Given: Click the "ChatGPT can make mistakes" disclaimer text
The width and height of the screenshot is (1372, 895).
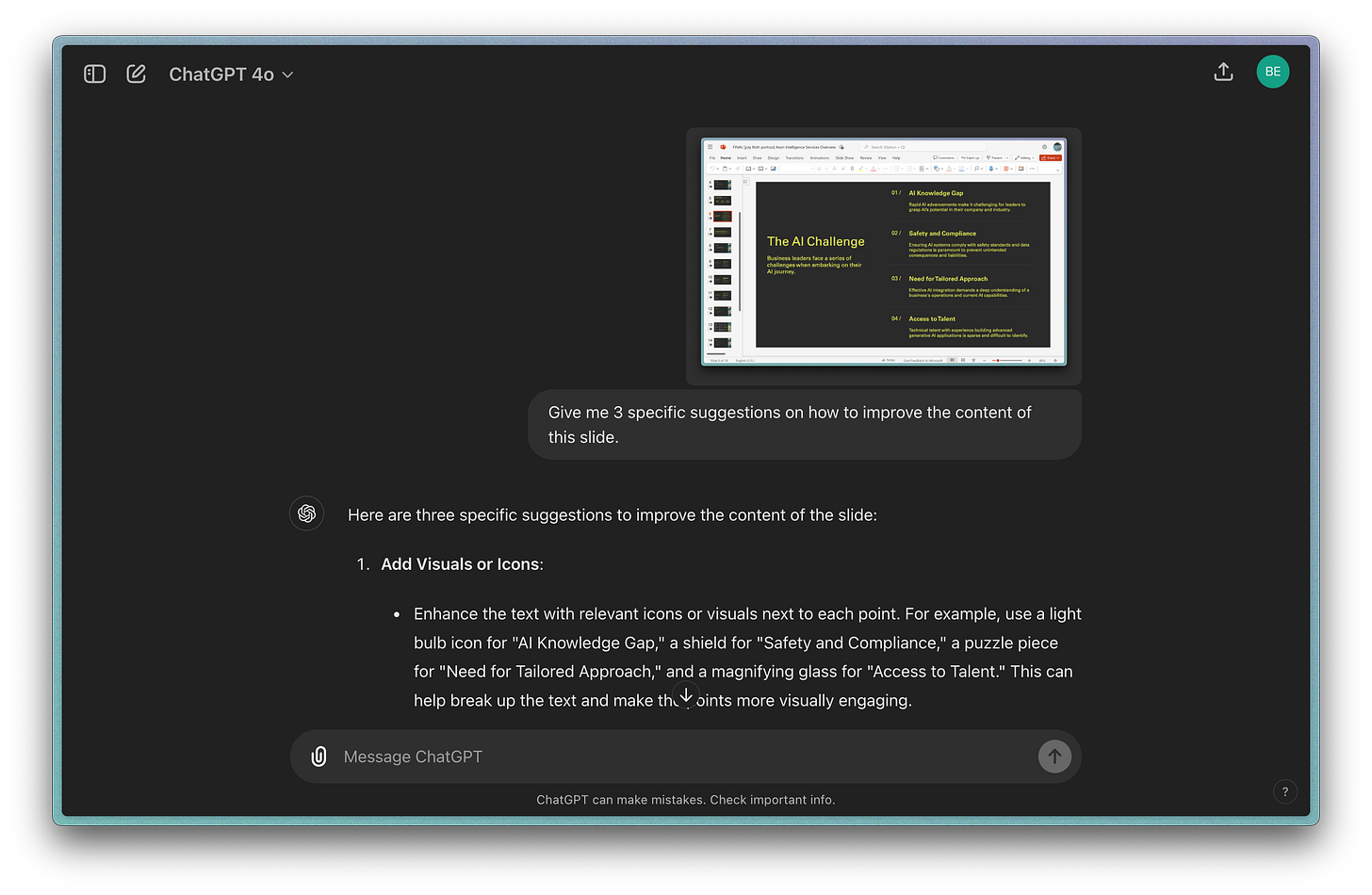Looking at the screenshot, I should (x=686, y=800).
